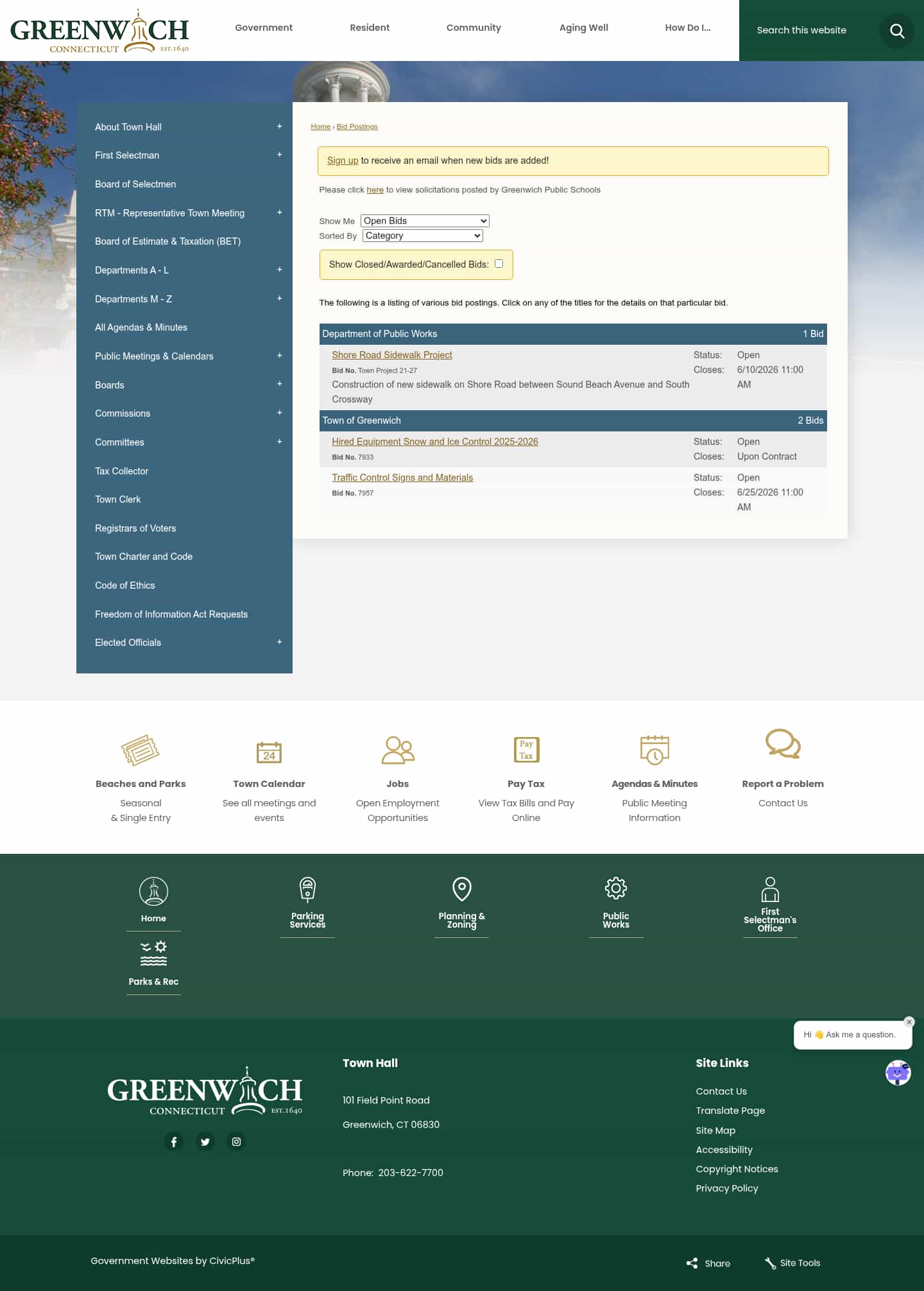Open the Pay Tax icon
Screen dimensions: 924x1291
pos(526,749)
